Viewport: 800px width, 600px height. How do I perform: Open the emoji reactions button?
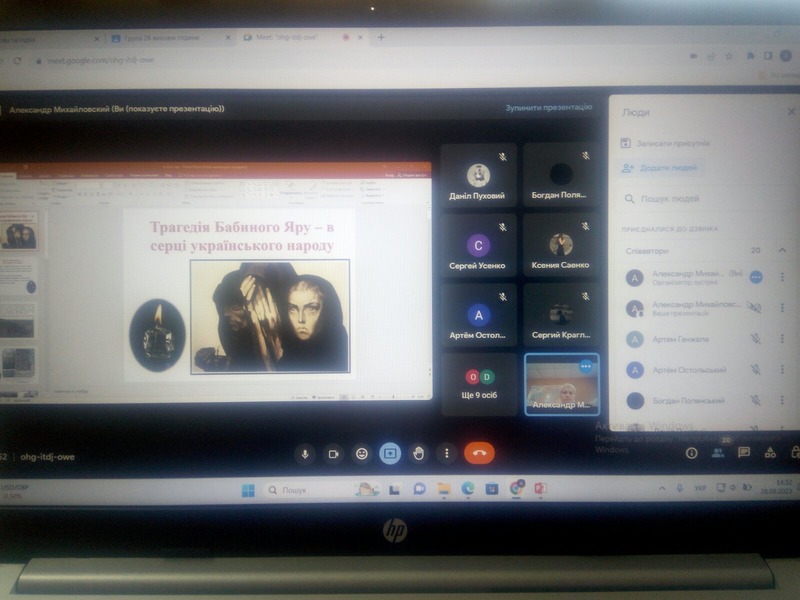[361, 453]
